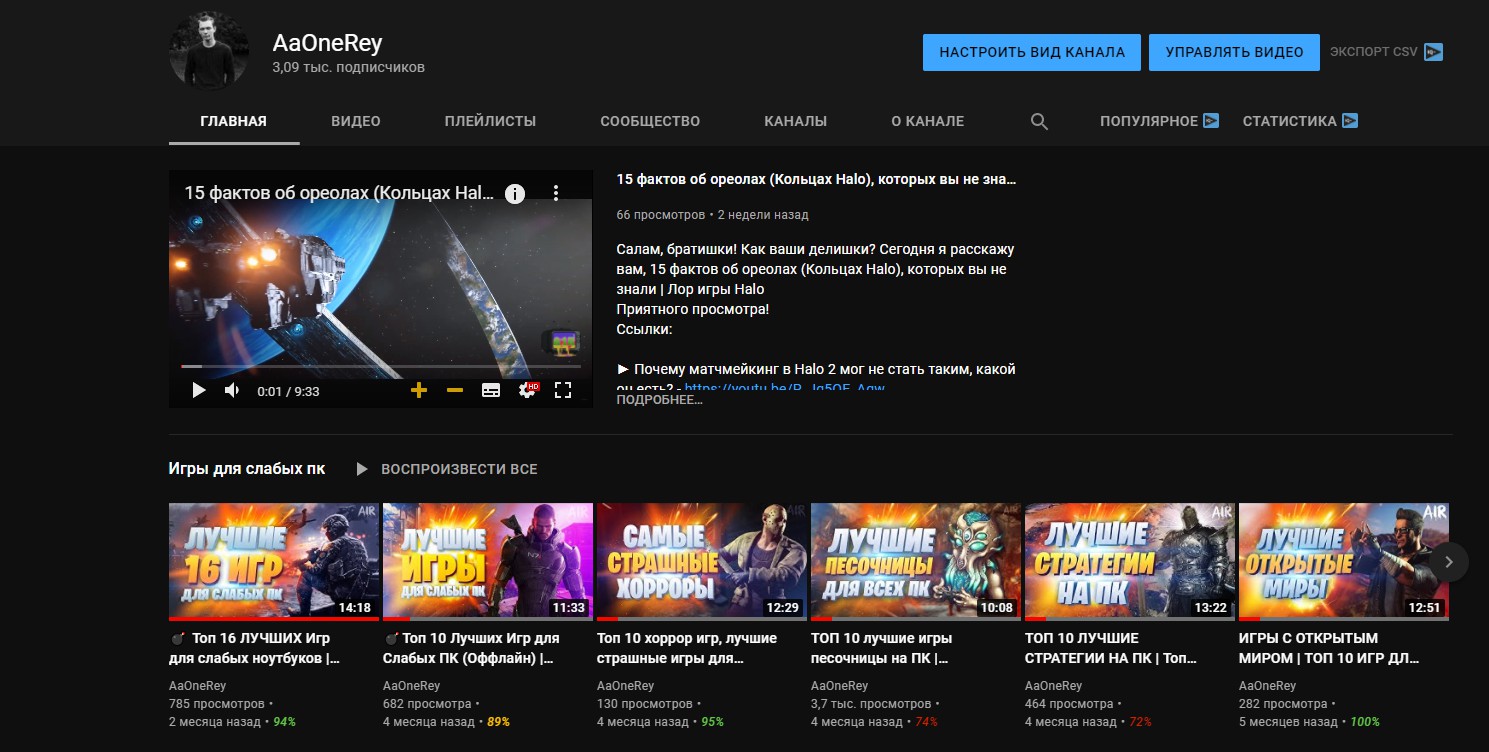Click the 66 просмотров • 2 недели назад line
The height and width of the screenshot is (752, 1489).
713,215
